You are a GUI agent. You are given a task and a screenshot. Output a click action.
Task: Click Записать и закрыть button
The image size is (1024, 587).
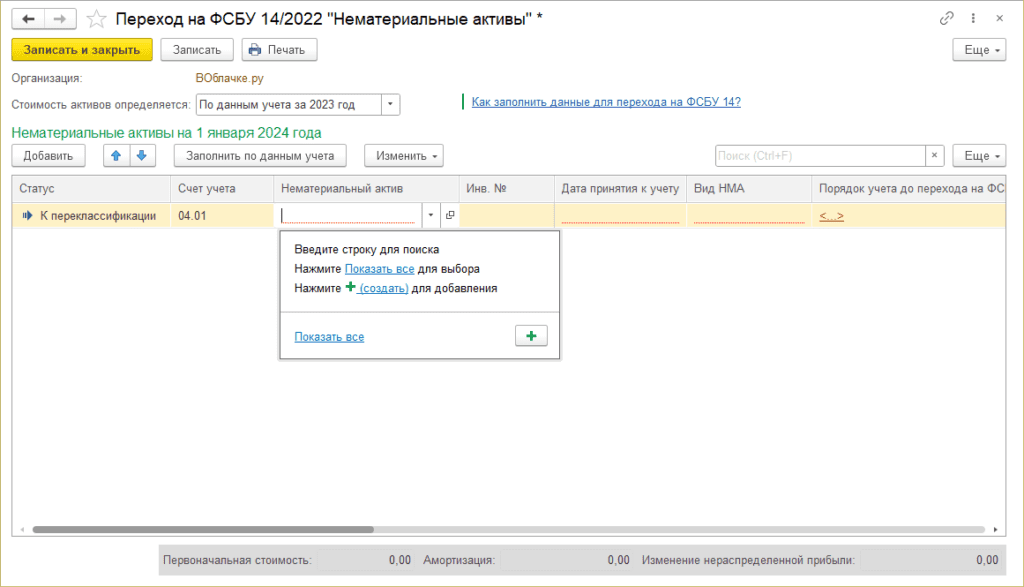point(82,50)
